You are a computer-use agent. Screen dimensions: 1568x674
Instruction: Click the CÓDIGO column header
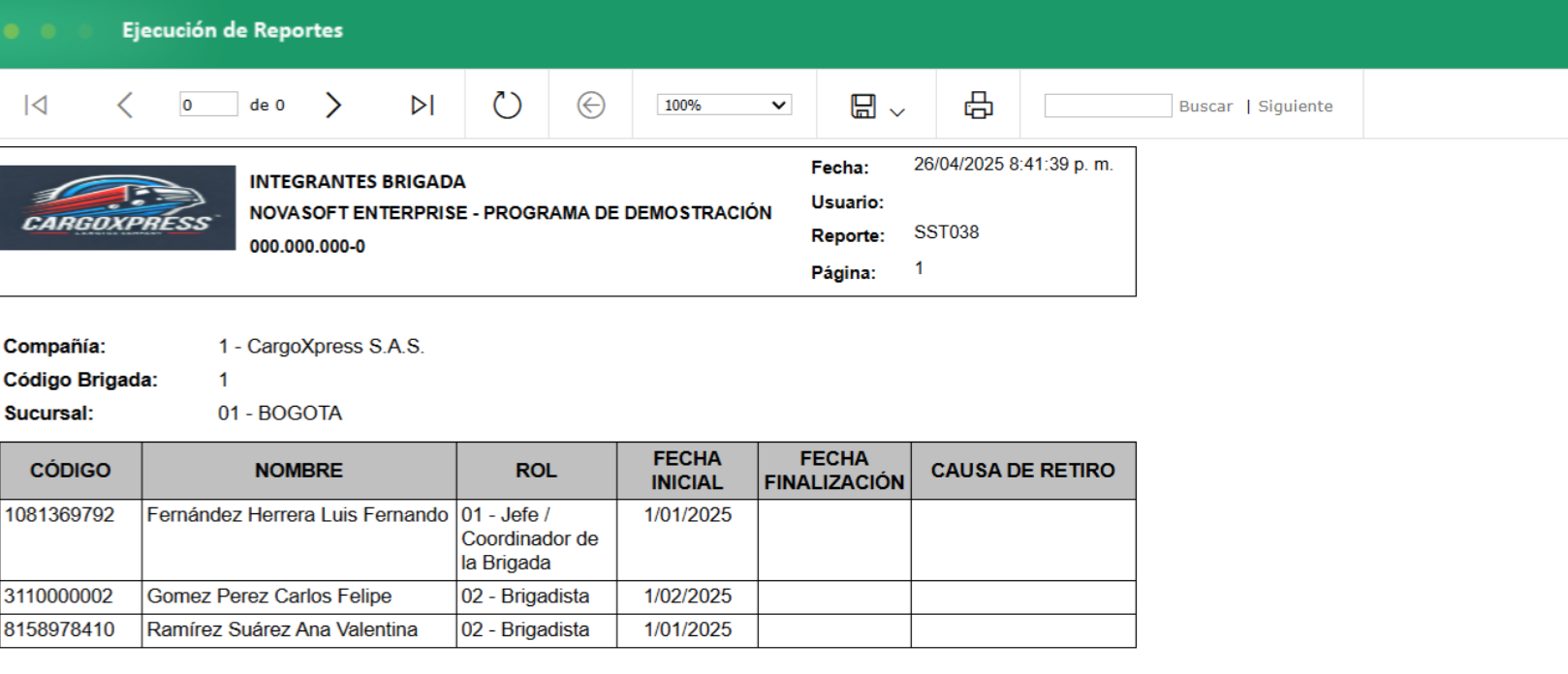[71, 471]
